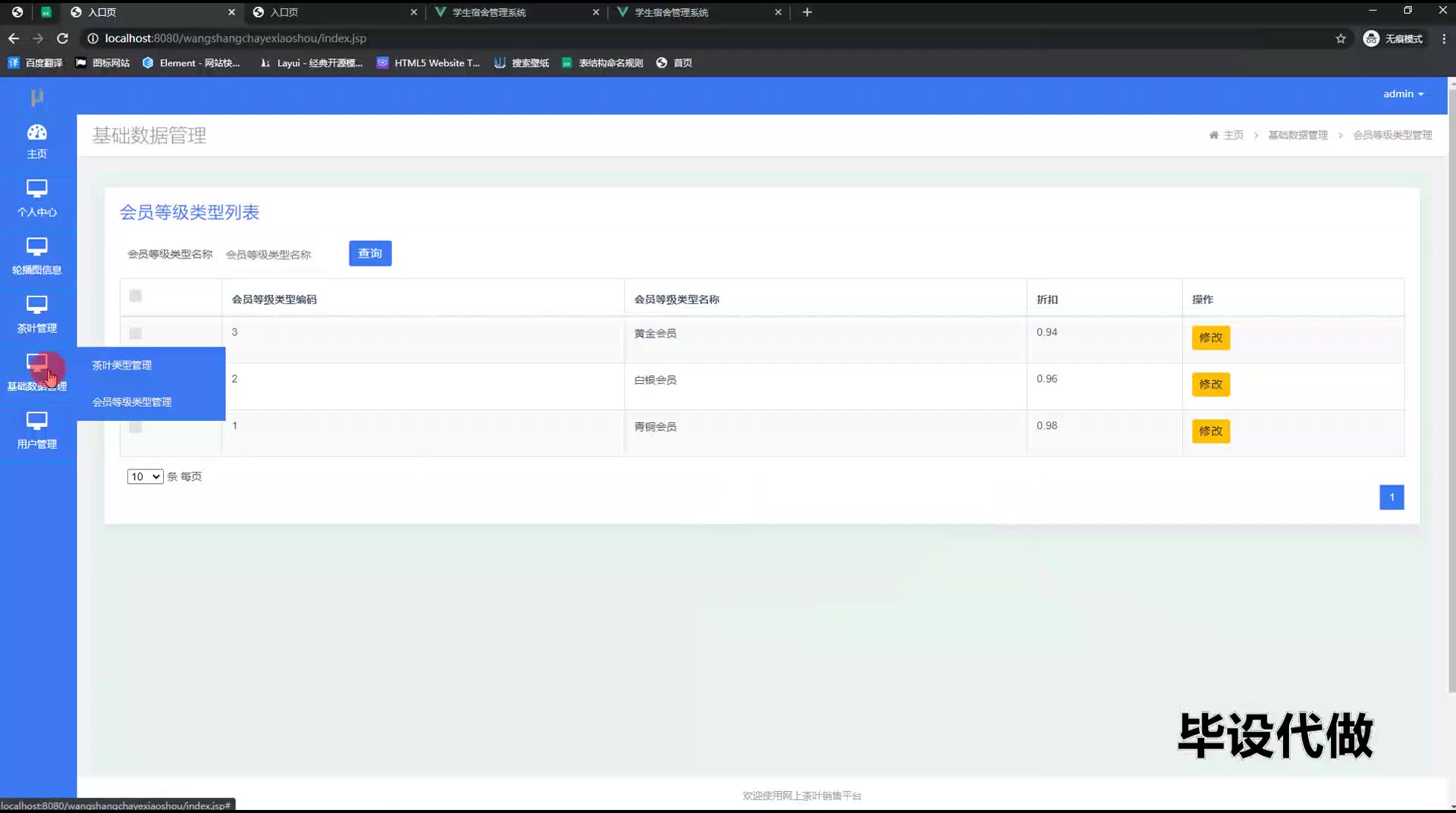Reload the page with the refresh icon
This screenshot has height=813, width=1456.
tap(63, 38)
